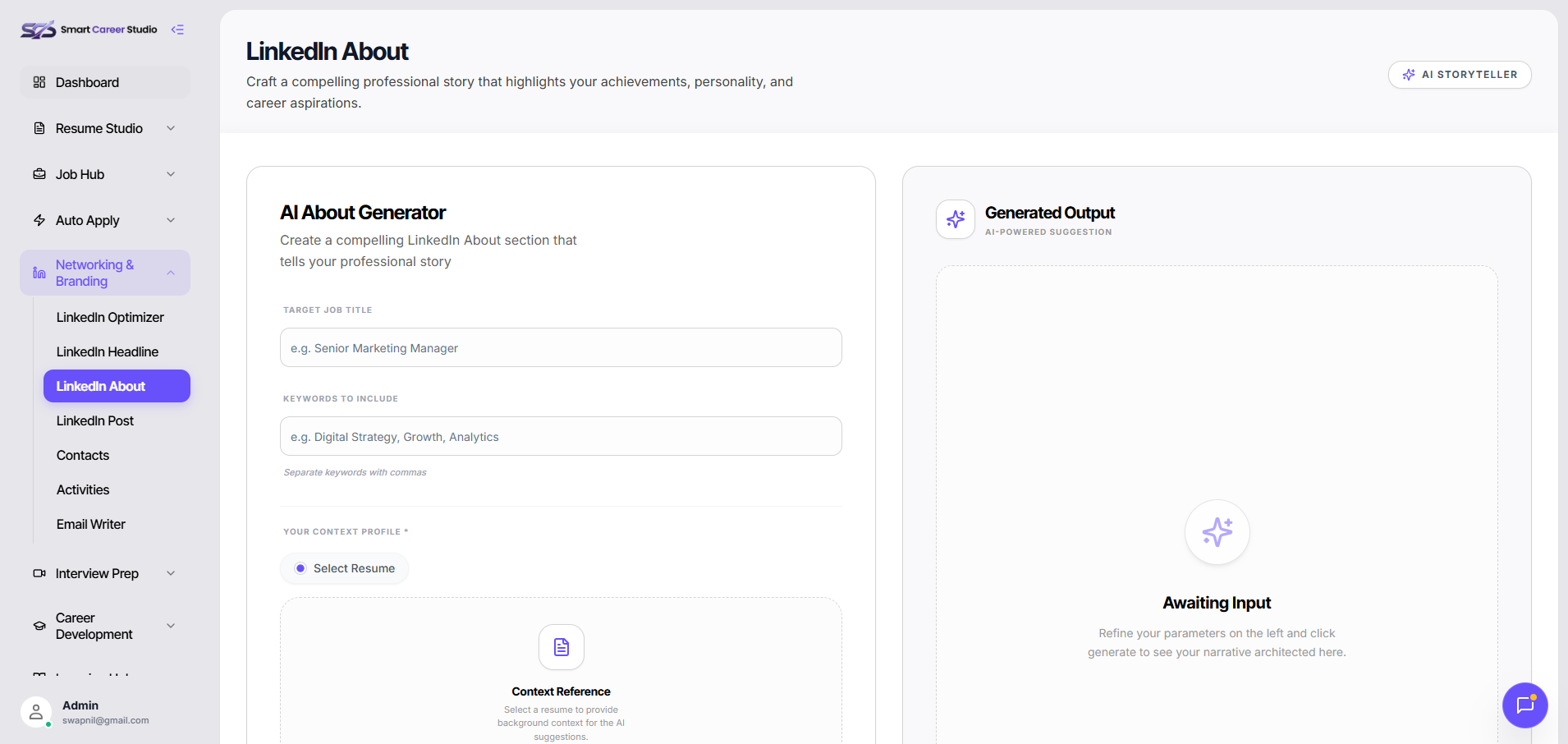This screenshot has width=1568, height=744.
Task: Click the Generated Output sparkle icon
Action: 956,219
